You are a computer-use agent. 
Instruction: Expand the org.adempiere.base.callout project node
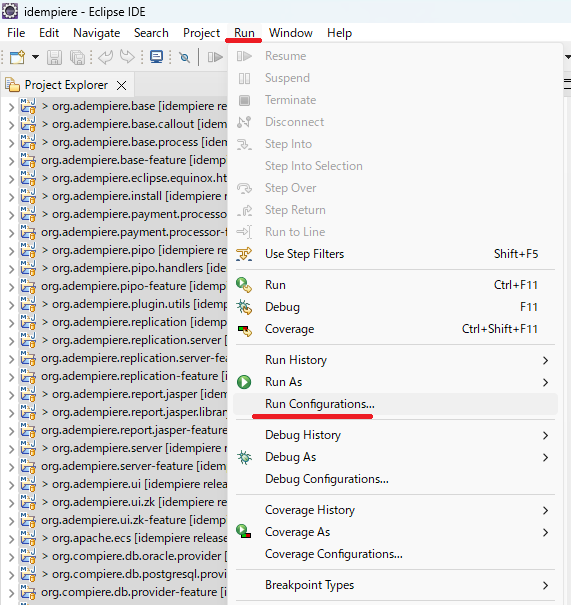[12, 125]
